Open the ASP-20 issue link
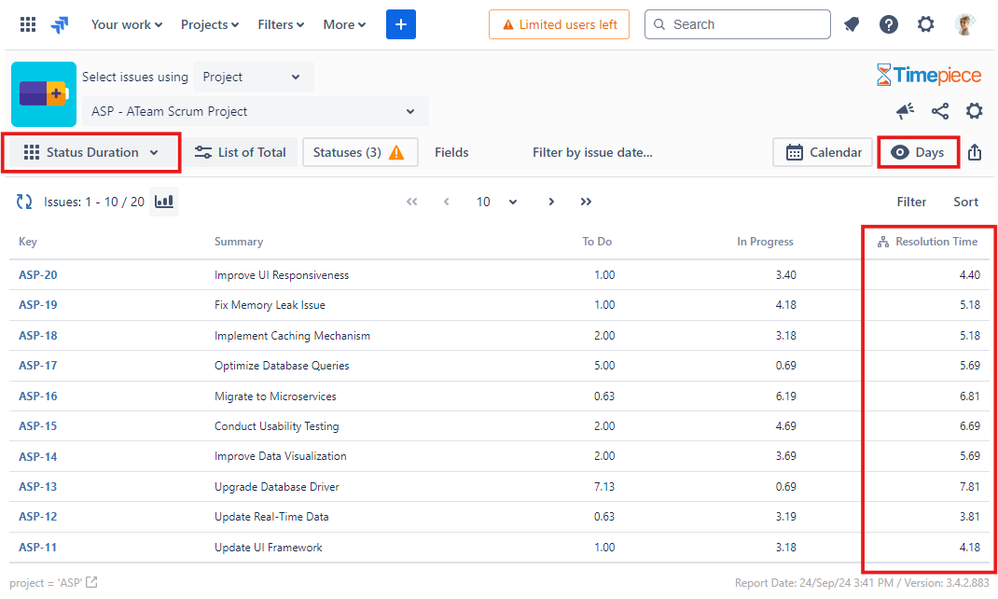The image size is (998, 599). (x=38, y=275)
